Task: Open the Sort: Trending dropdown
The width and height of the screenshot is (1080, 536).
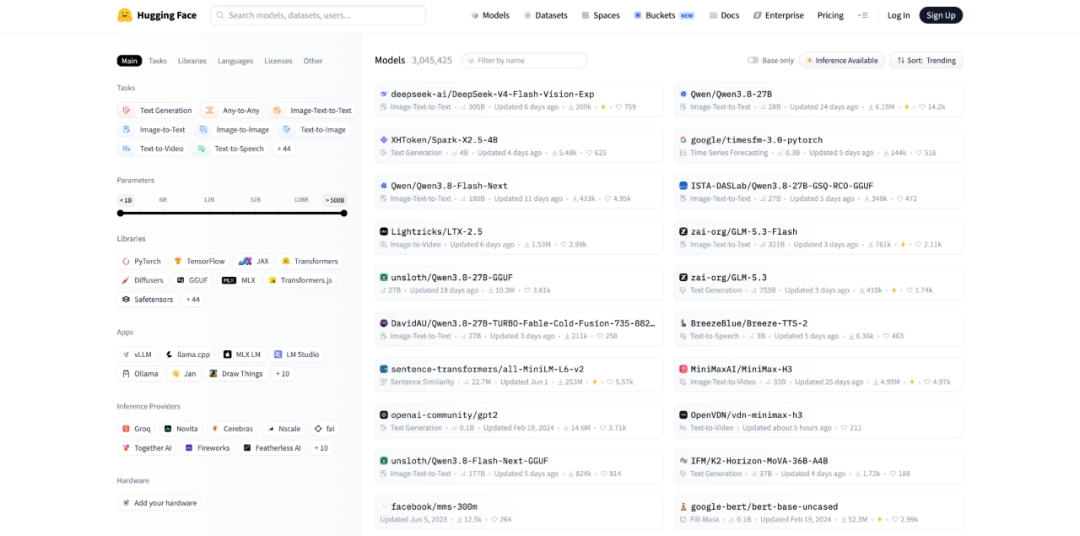Action: coord(926,61)
